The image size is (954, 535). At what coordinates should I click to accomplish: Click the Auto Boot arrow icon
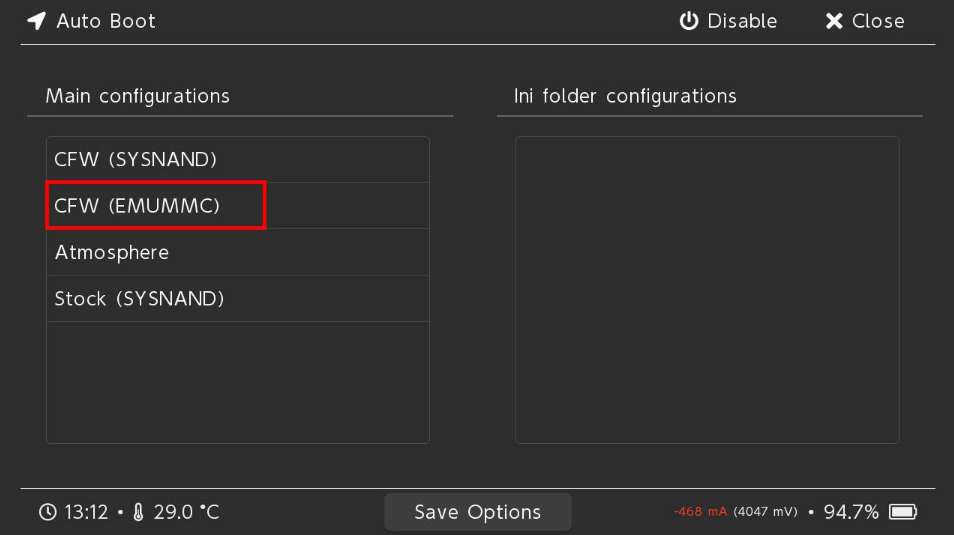click(x=37, y=21)
